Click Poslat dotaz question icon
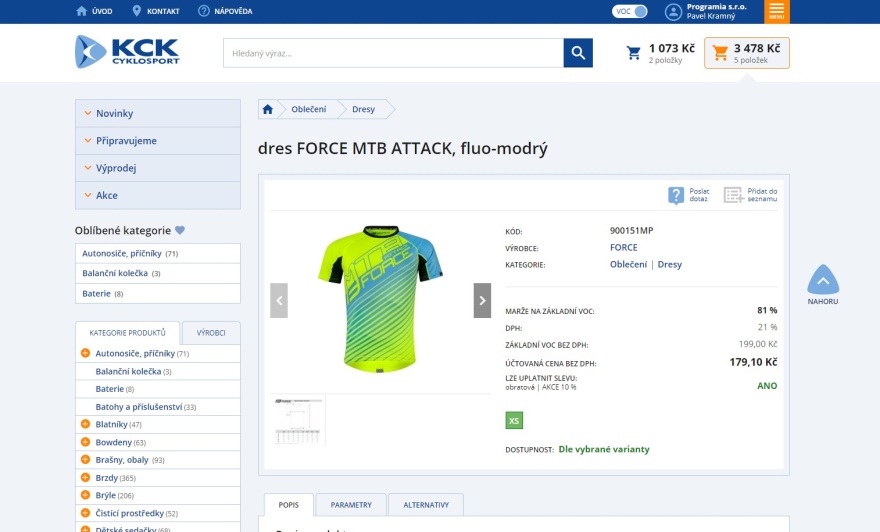The height and width of the screenshot is (532, 880). (676, 195)
